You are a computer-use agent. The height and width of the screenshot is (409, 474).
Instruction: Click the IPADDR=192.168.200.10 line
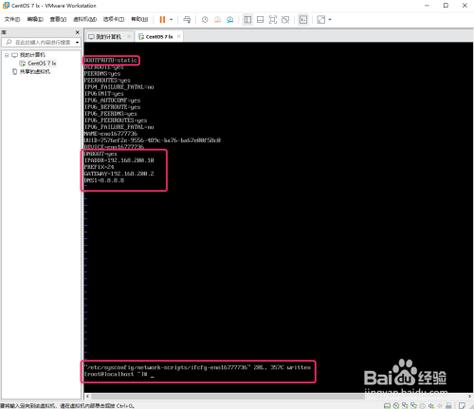pyautogui.click(x=119, y=160)
